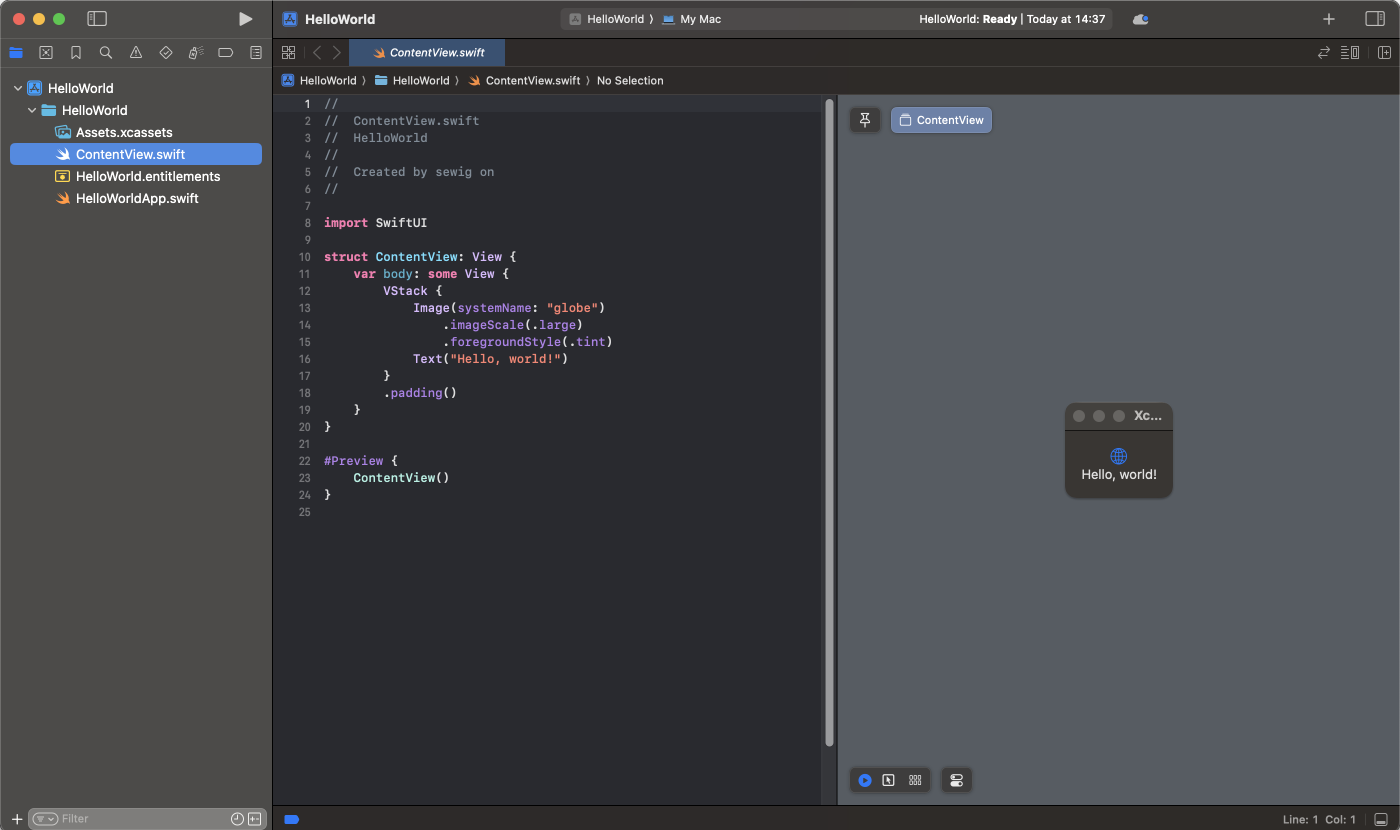The height and width of the screenshot is (830, 1400).
Task: Click the cloud status icon
Action: [x=1140, y=19]
